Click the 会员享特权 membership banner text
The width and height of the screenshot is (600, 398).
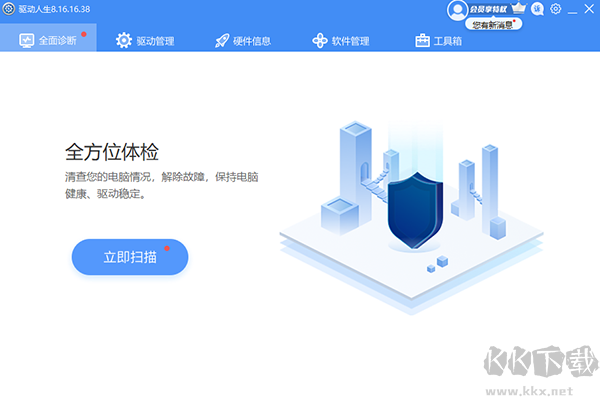coord(488,9)
